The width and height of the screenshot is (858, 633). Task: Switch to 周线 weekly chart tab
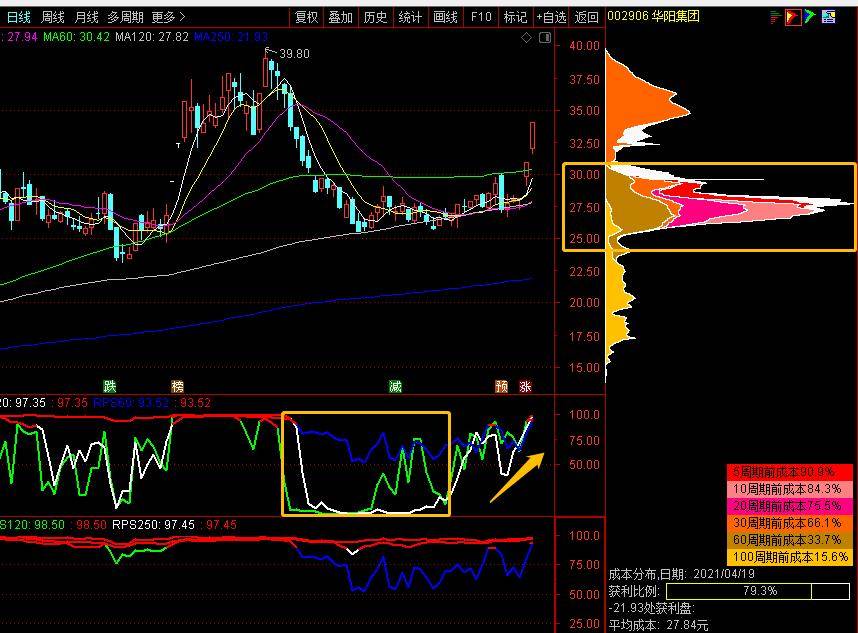click(52, 17)
